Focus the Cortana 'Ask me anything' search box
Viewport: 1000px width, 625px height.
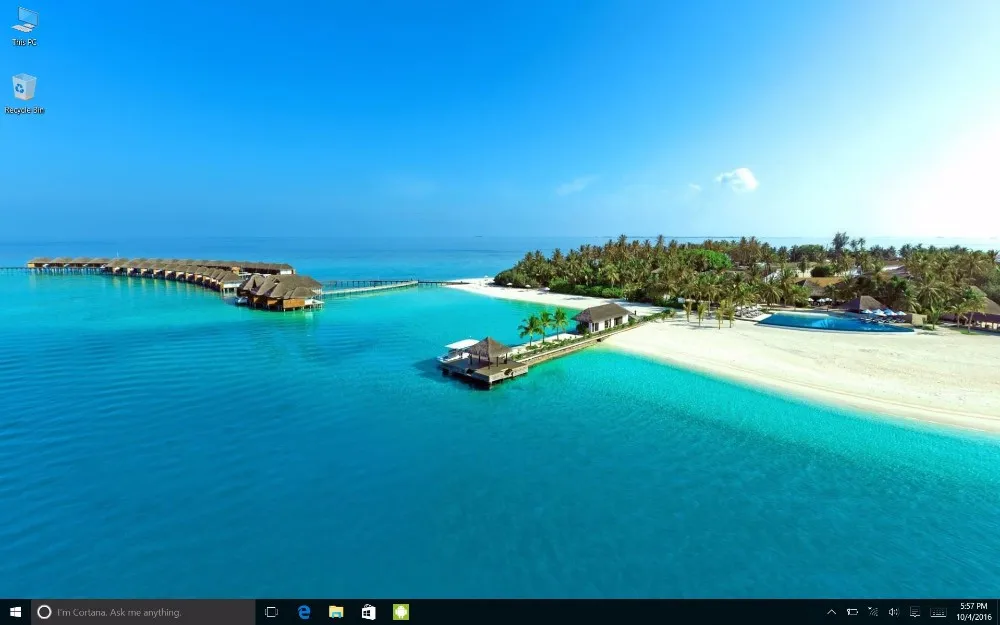[x=143, y=612]
